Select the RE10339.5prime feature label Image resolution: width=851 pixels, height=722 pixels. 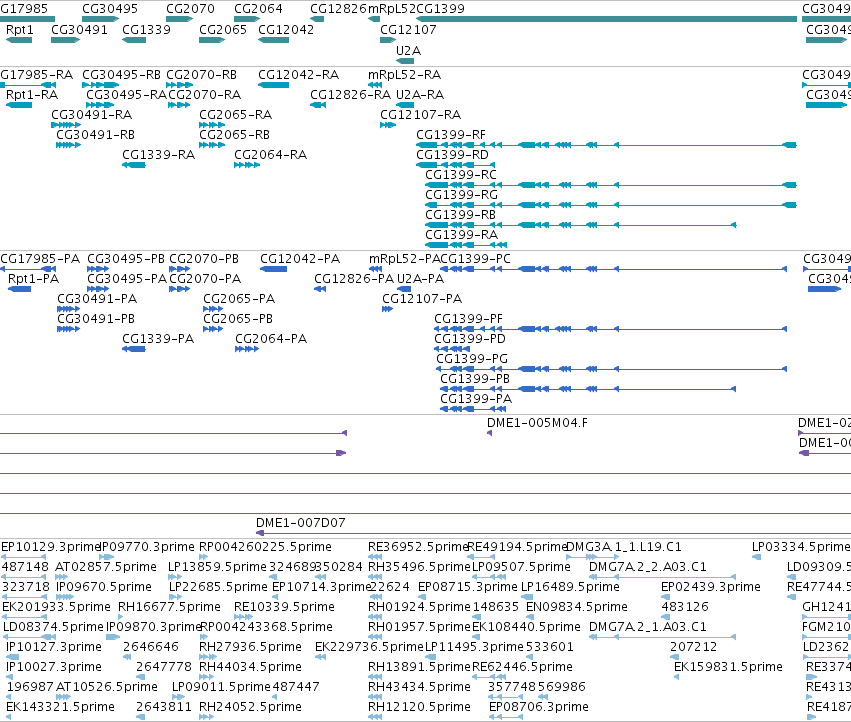tap(284, 607)
